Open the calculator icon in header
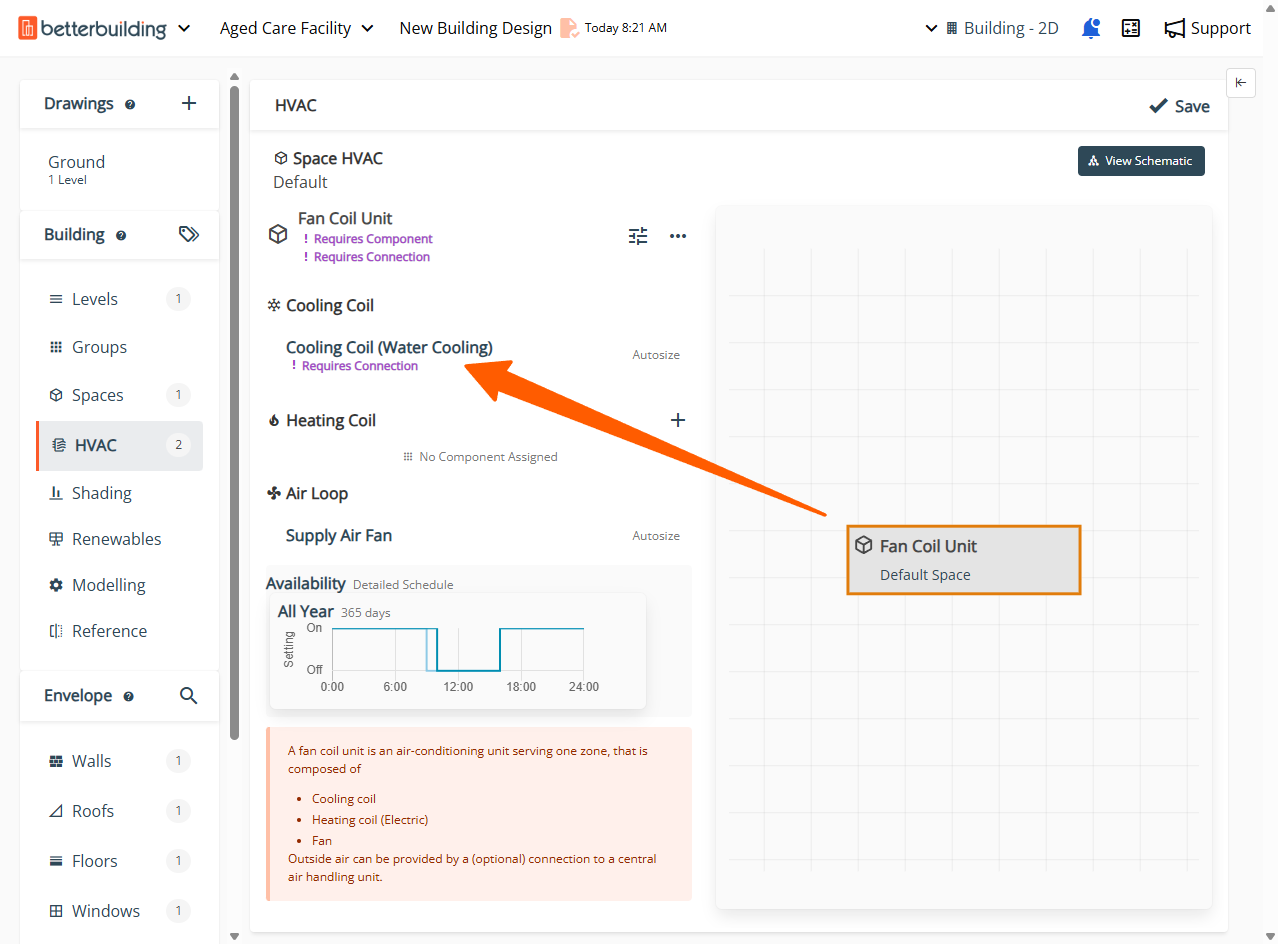 pos(1131,28)
